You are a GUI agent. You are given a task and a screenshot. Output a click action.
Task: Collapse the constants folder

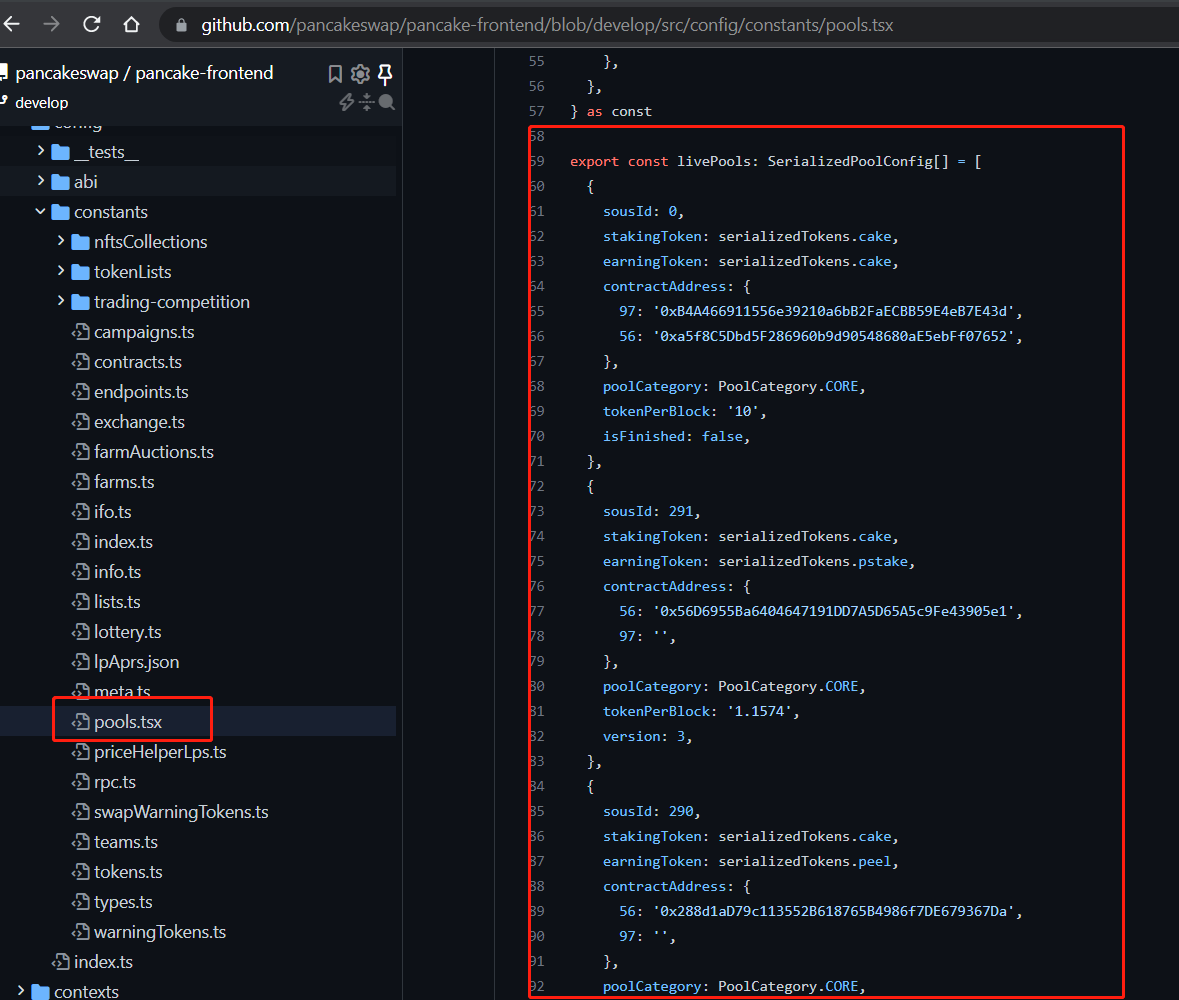click(41, 211)
